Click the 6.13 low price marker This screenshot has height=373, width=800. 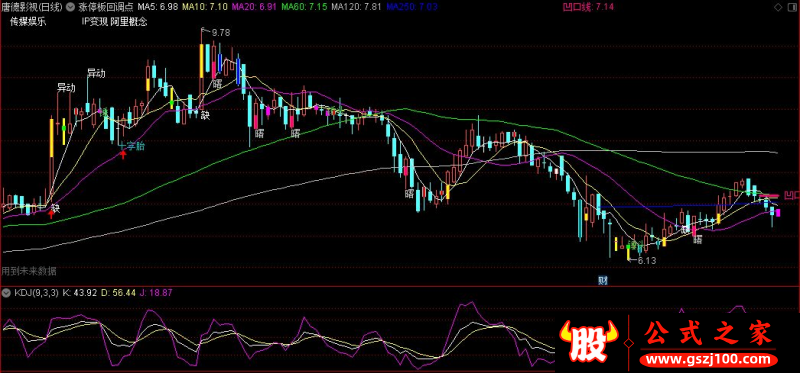646,260
